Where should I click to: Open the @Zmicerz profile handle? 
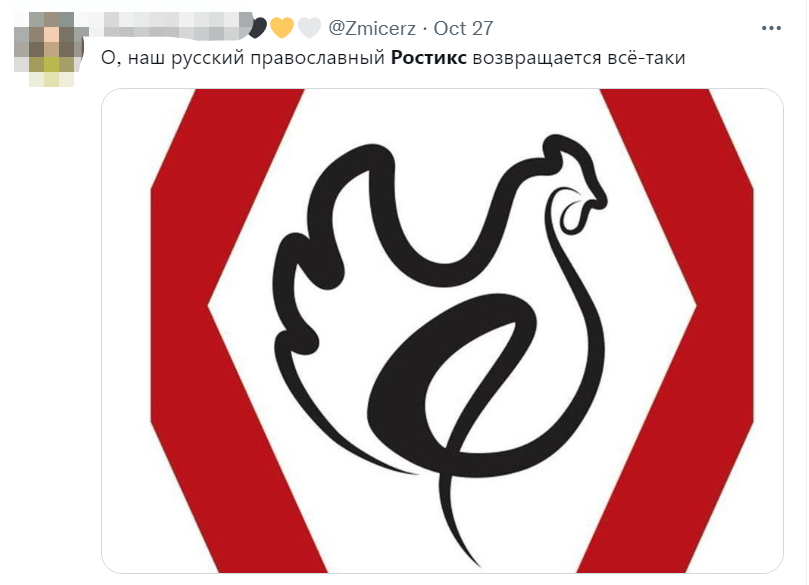[371, 28]
